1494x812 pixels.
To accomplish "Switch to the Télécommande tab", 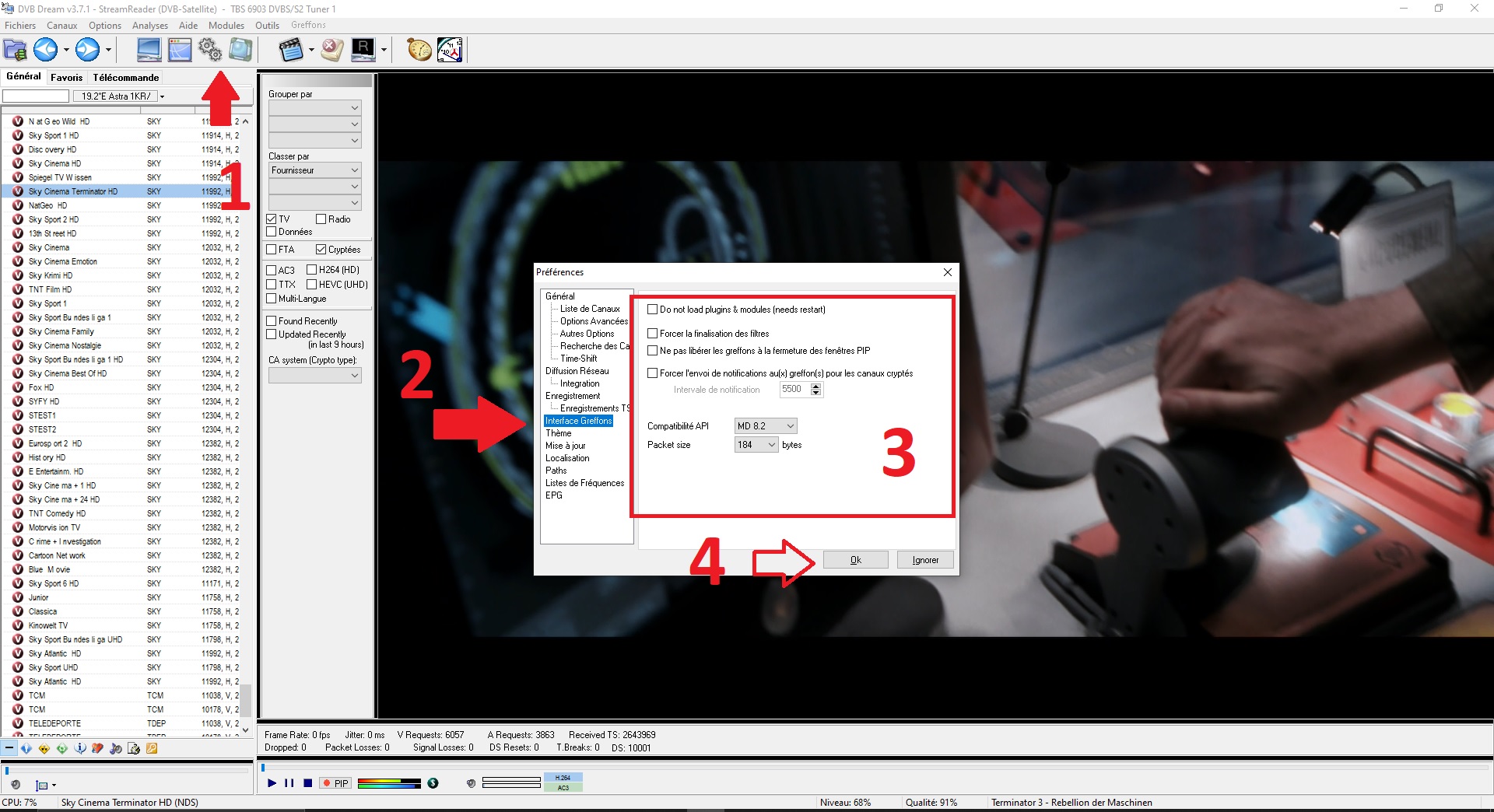I will 126,78.
